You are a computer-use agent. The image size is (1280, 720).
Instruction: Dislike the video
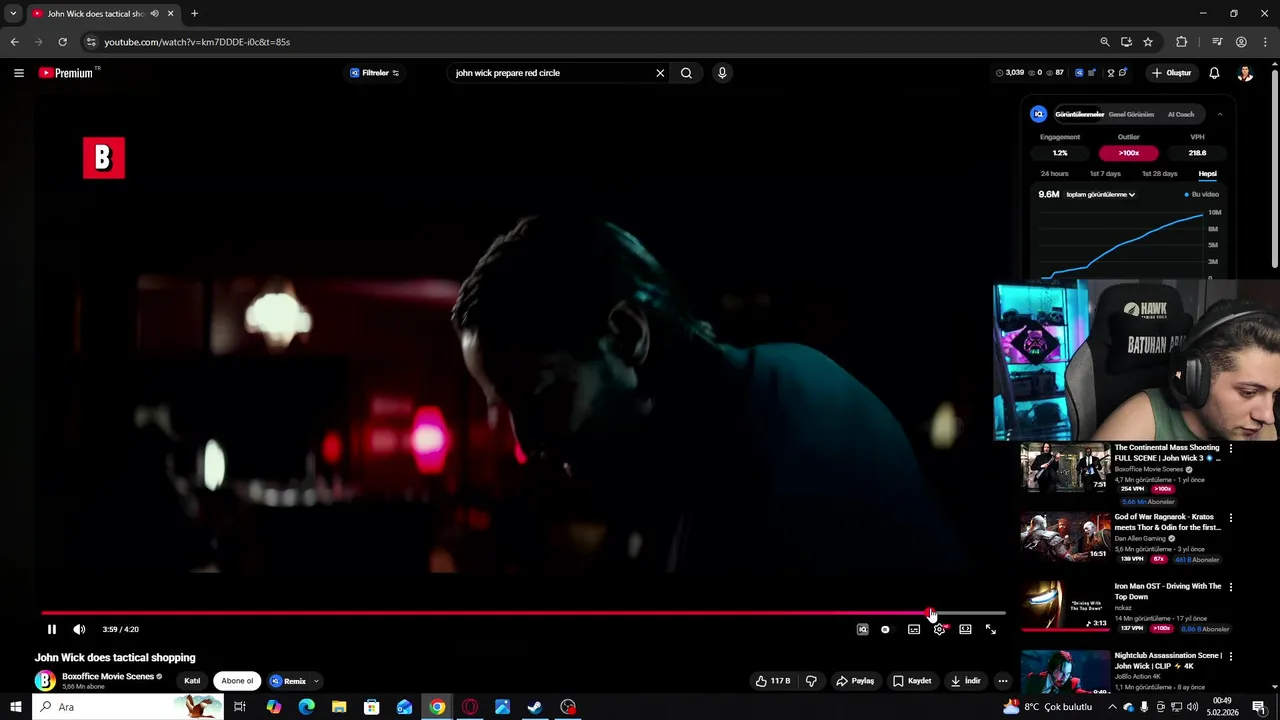[x=811, y=681]
